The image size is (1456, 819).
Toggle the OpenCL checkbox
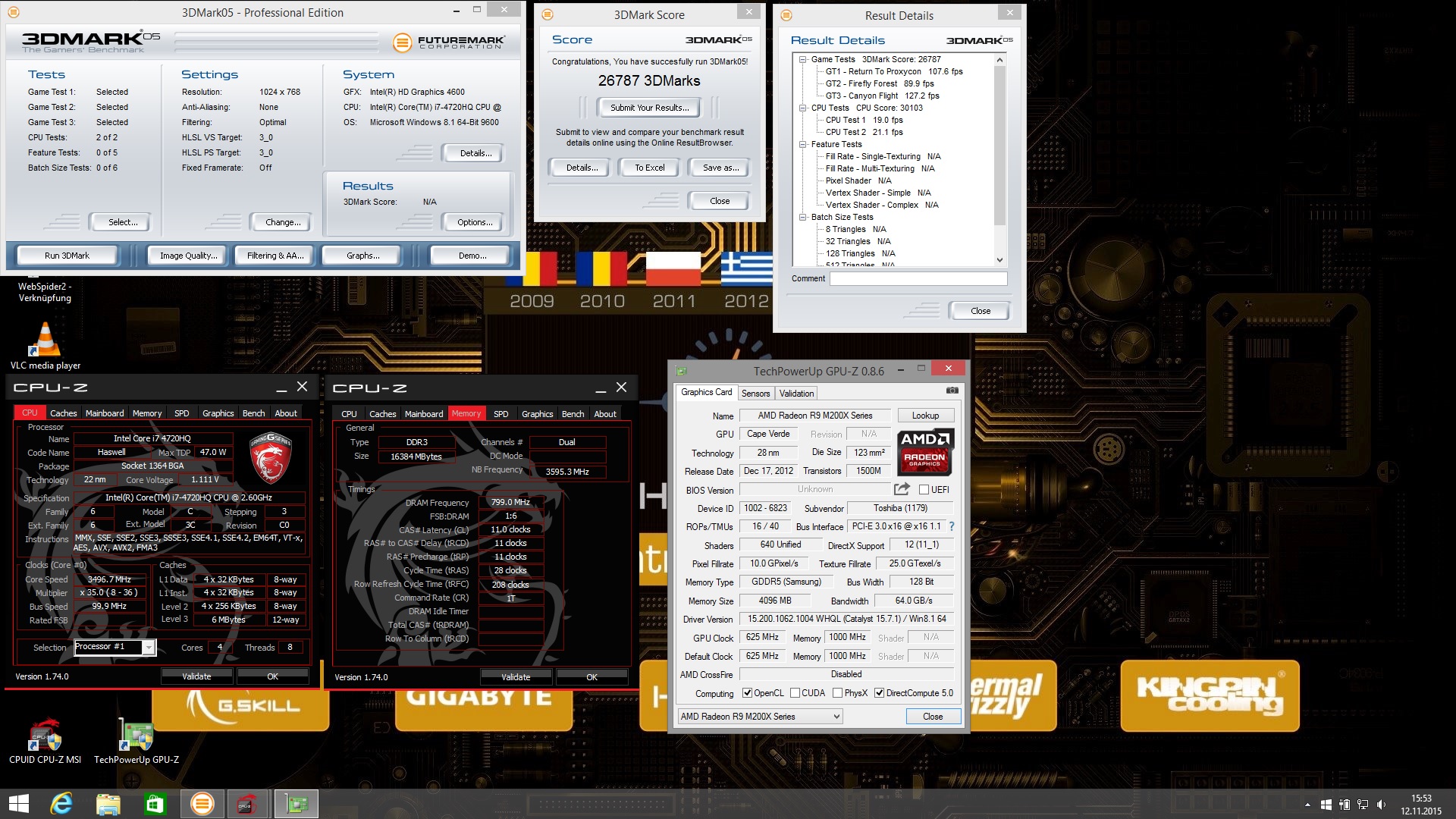tap(747, 692)
